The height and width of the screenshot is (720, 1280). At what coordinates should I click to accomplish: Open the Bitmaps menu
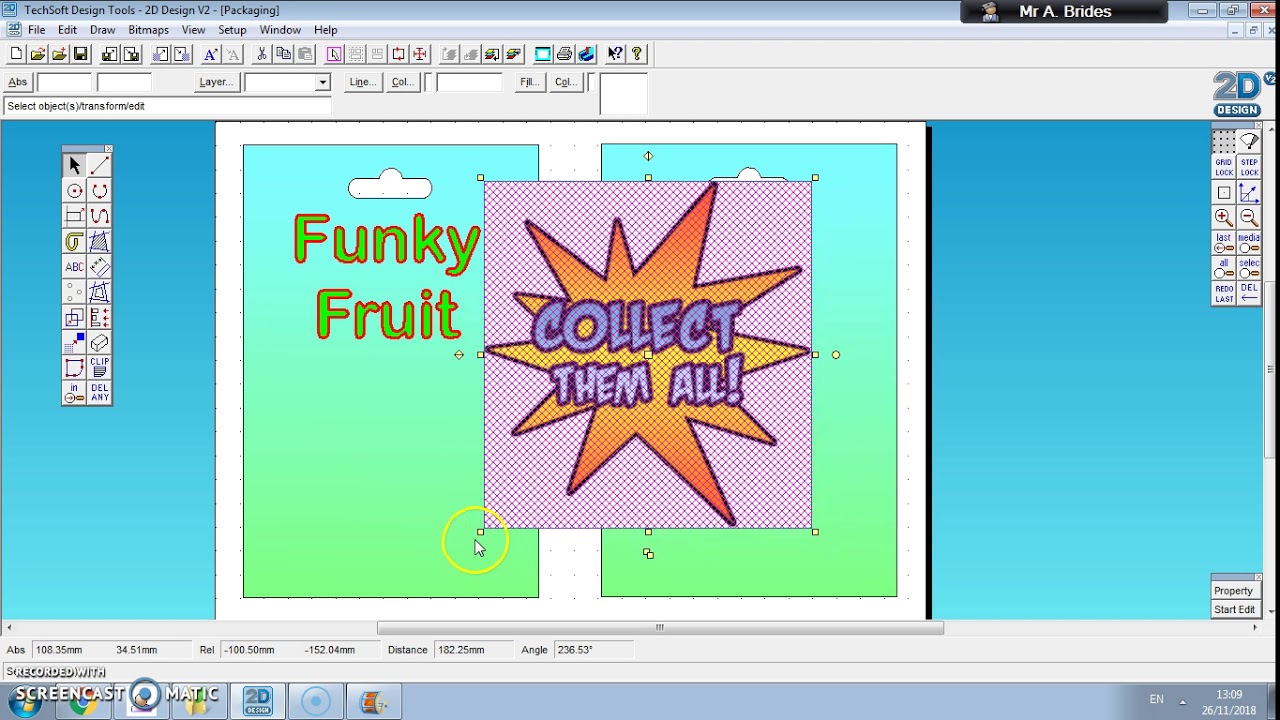(148, 30)
